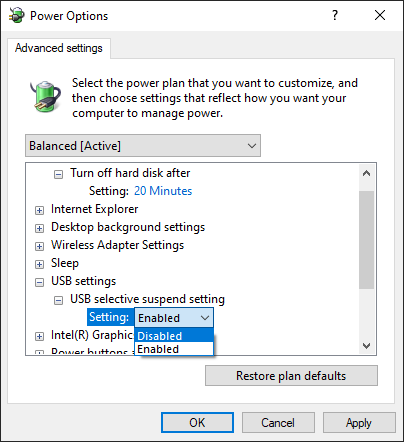Select Enabled from the setting dropdown list
Screen dimensions: 404x442
[x=174, y=349]
